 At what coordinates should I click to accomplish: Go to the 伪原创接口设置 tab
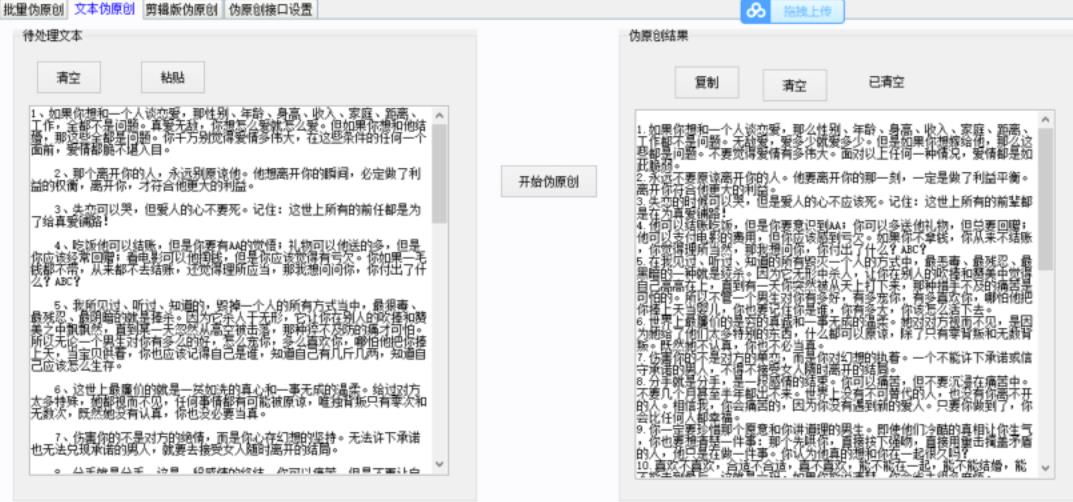(270, 10)
